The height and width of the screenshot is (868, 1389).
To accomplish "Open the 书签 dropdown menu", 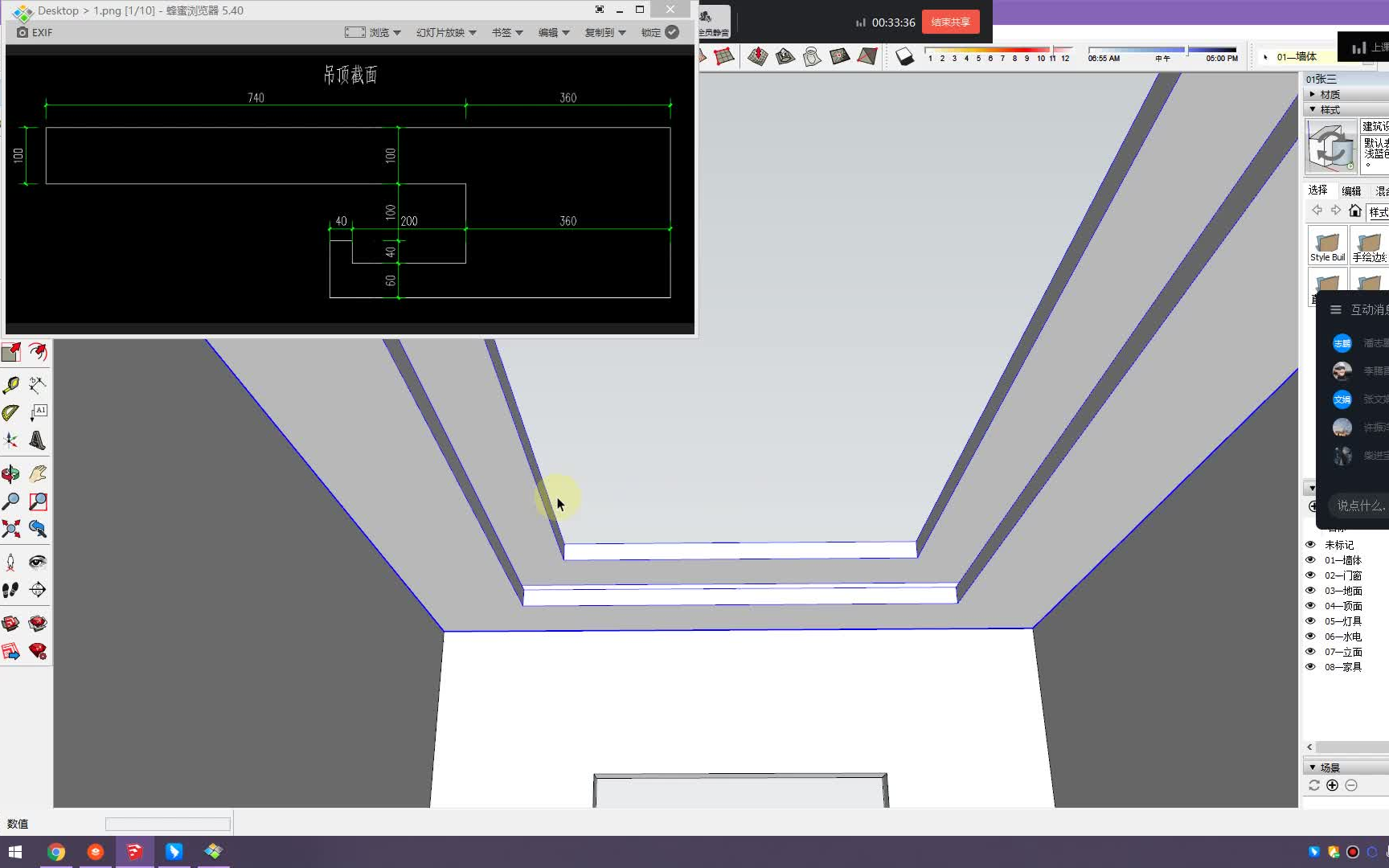I will (507, 32).
